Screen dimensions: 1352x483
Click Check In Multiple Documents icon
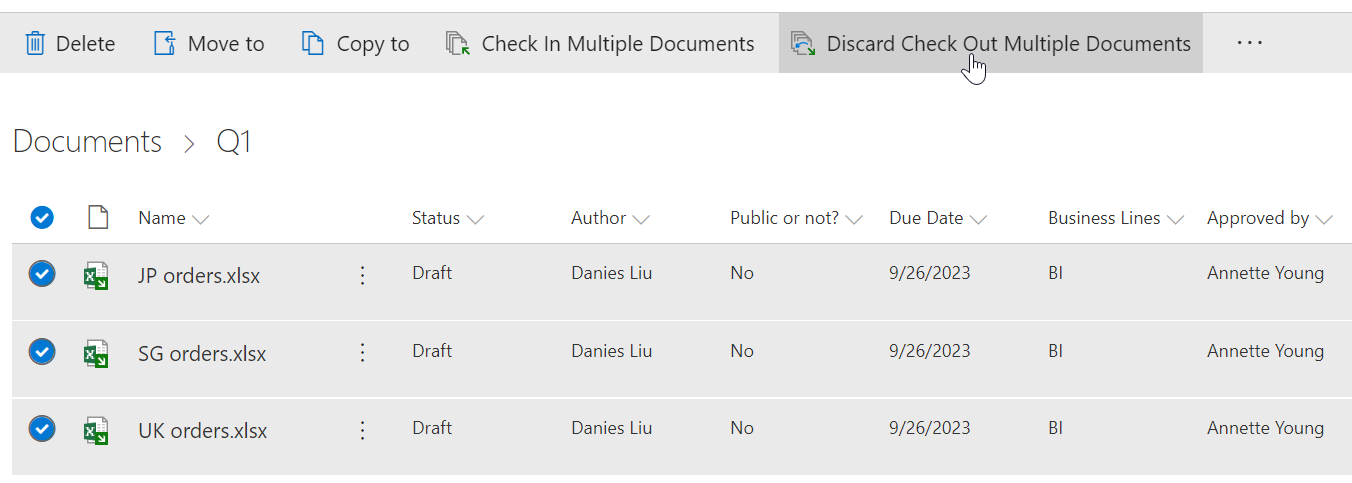[458, 43]
